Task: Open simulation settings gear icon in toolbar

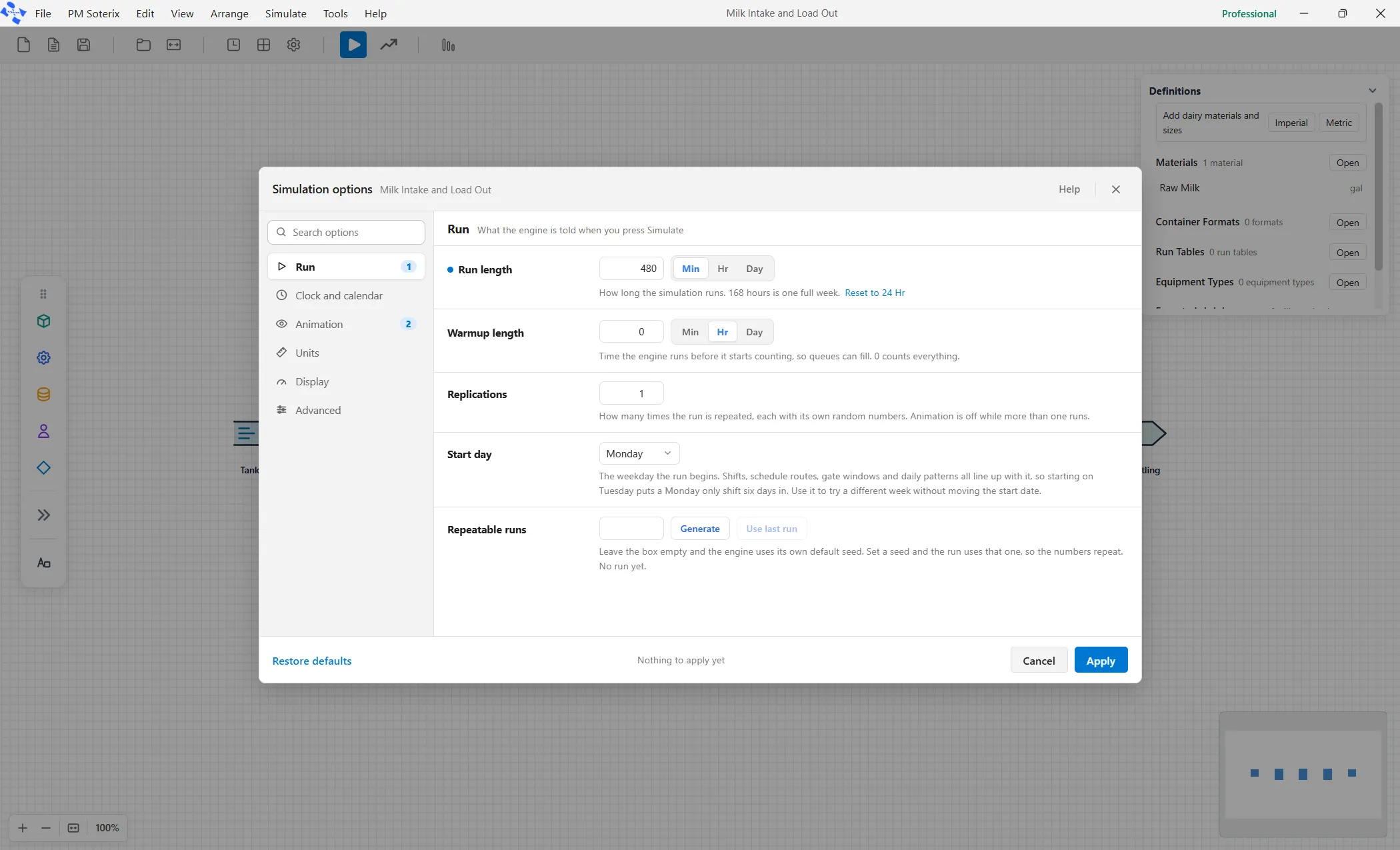Action: [293, 45]
